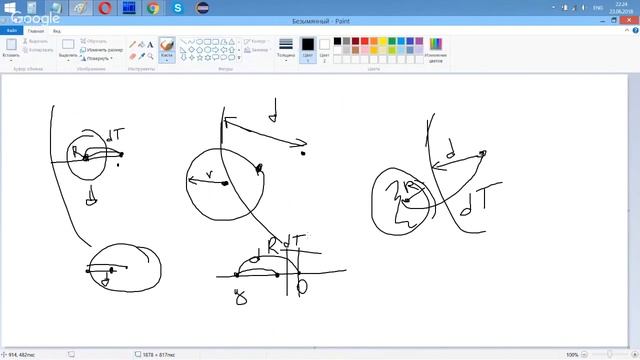Image resolution: width=640 pixels, height=360 pixels.
Task: Click Copy (Копировать) in the clipboard group
Action: [x=38, y=50]
